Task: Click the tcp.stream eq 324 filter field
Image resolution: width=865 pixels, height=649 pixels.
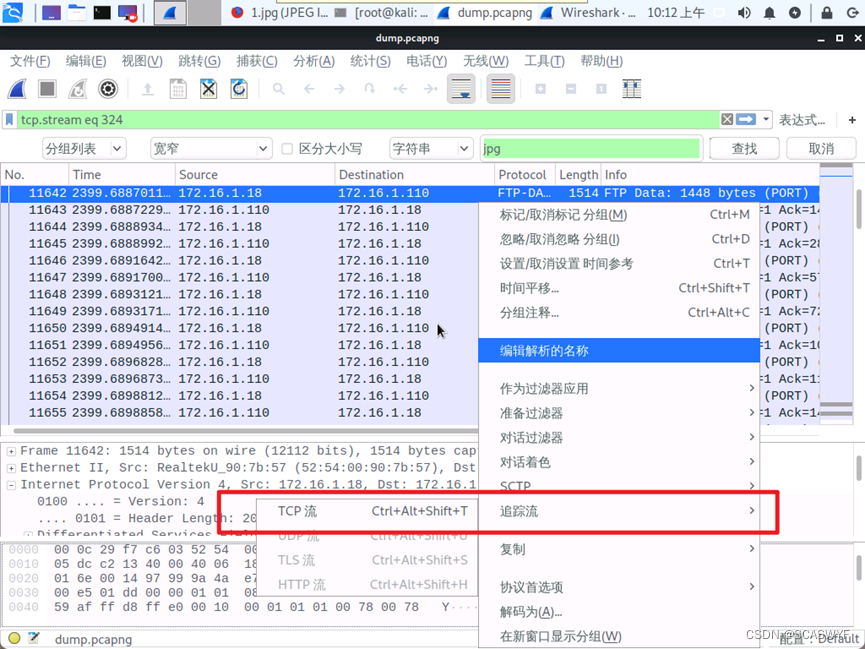Action: pos(369,120)
